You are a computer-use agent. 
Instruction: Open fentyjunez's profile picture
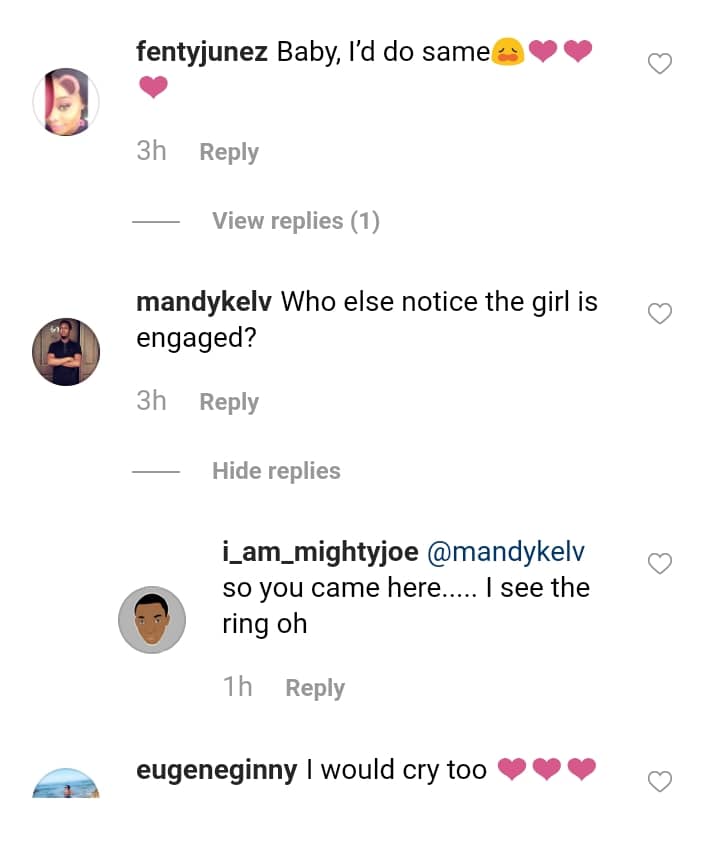(x=66, y=101)
